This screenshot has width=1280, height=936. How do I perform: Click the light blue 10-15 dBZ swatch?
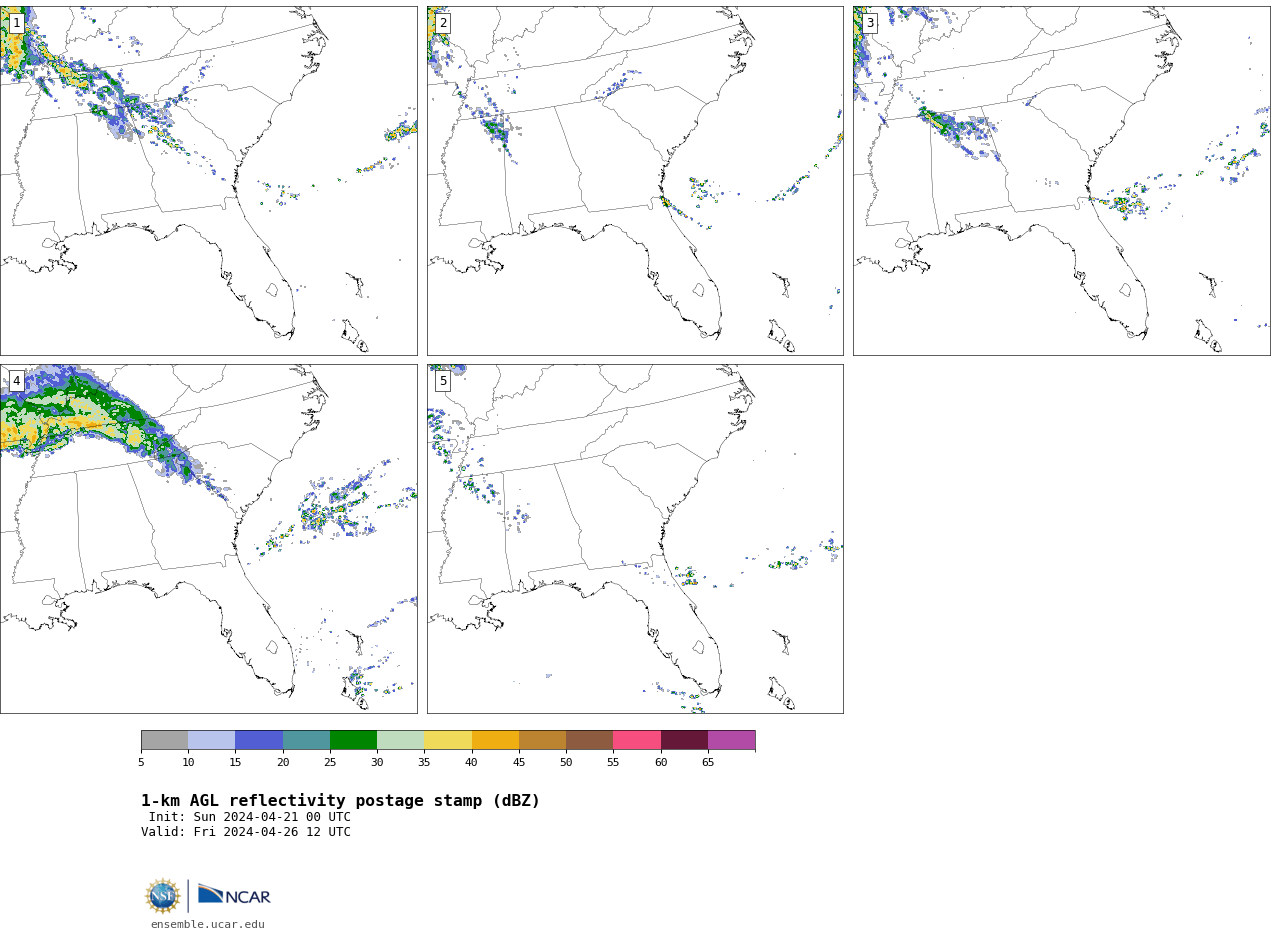tap(211, 740)
